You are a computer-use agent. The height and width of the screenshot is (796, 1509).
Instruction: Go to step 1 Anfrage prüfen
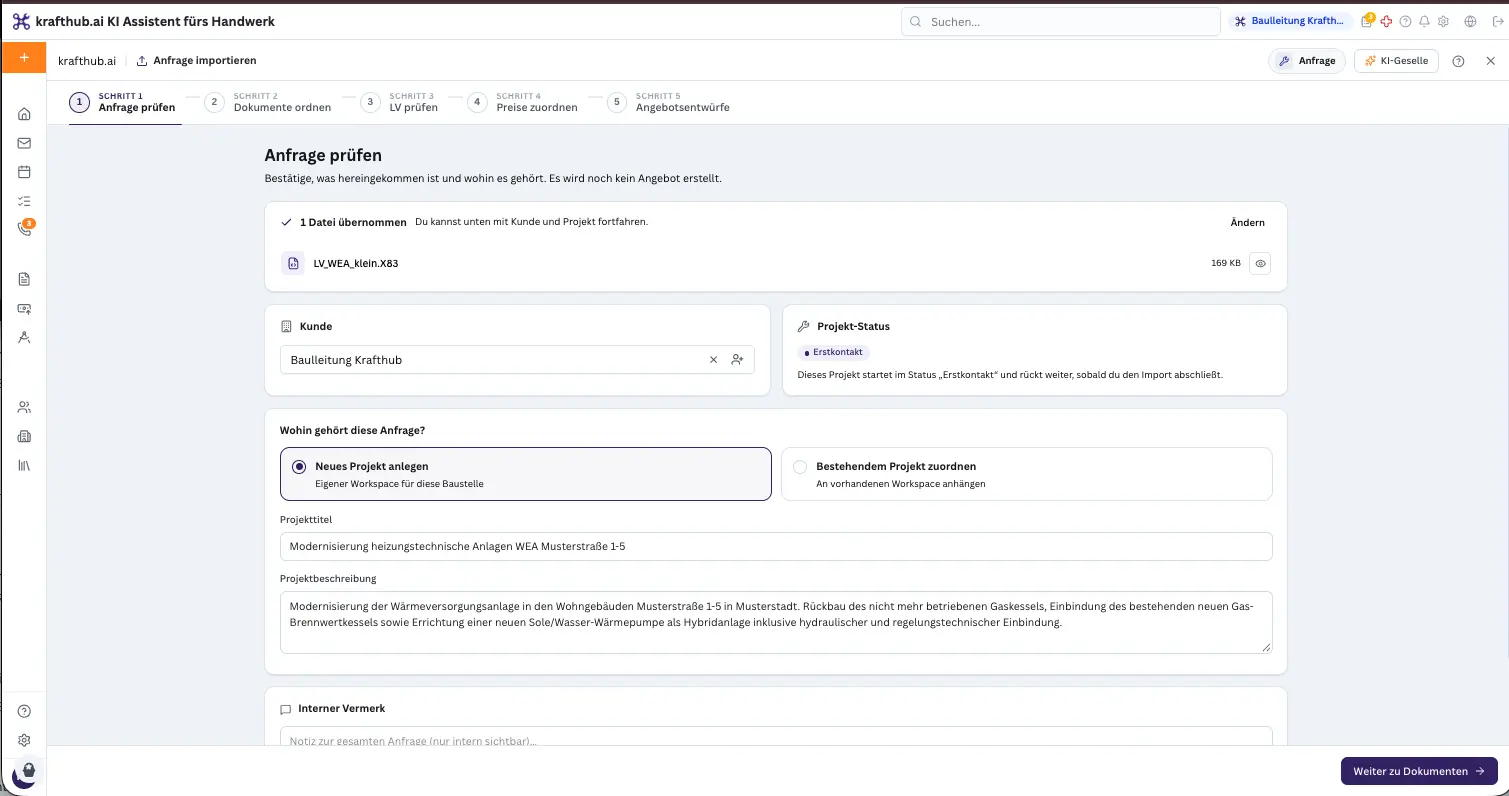(125, 102)
